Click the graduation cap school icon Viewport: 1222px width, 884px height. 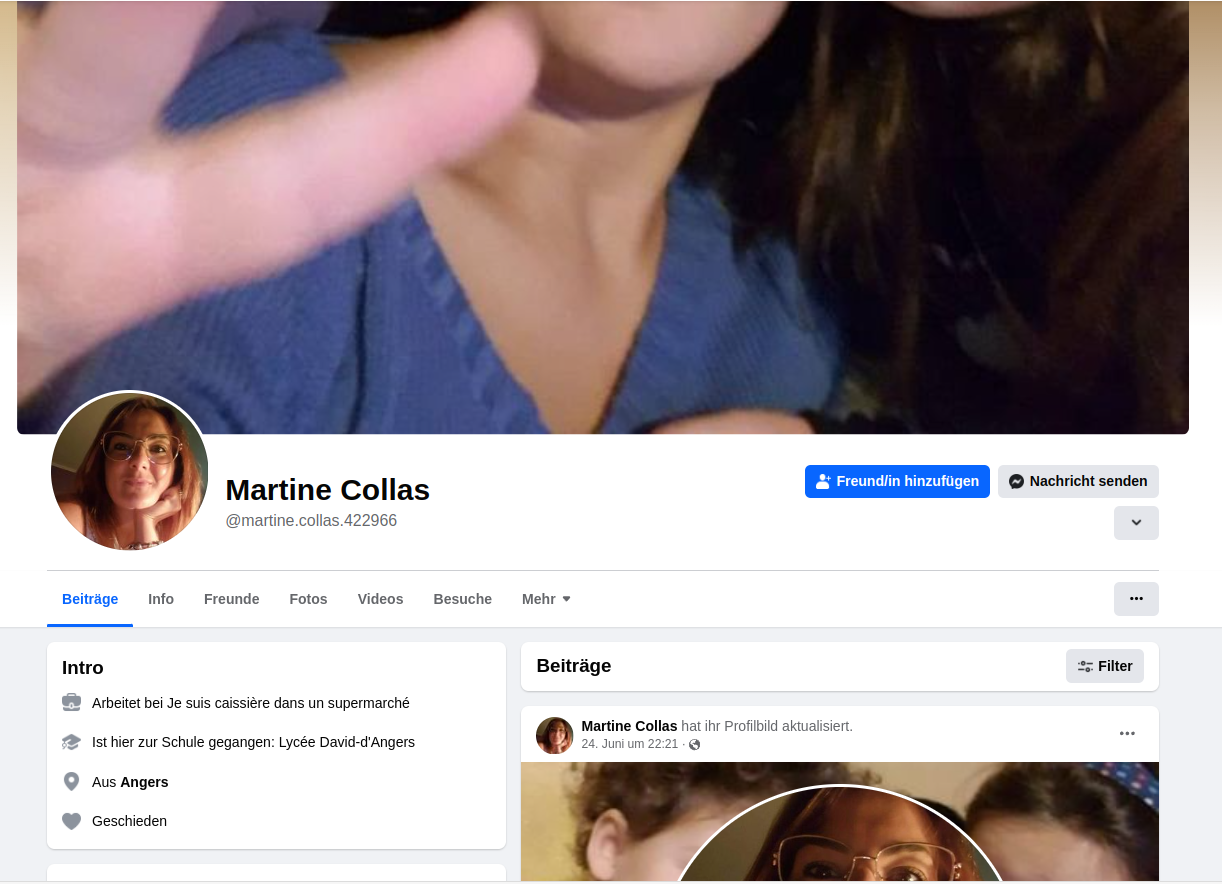point(71,742)
